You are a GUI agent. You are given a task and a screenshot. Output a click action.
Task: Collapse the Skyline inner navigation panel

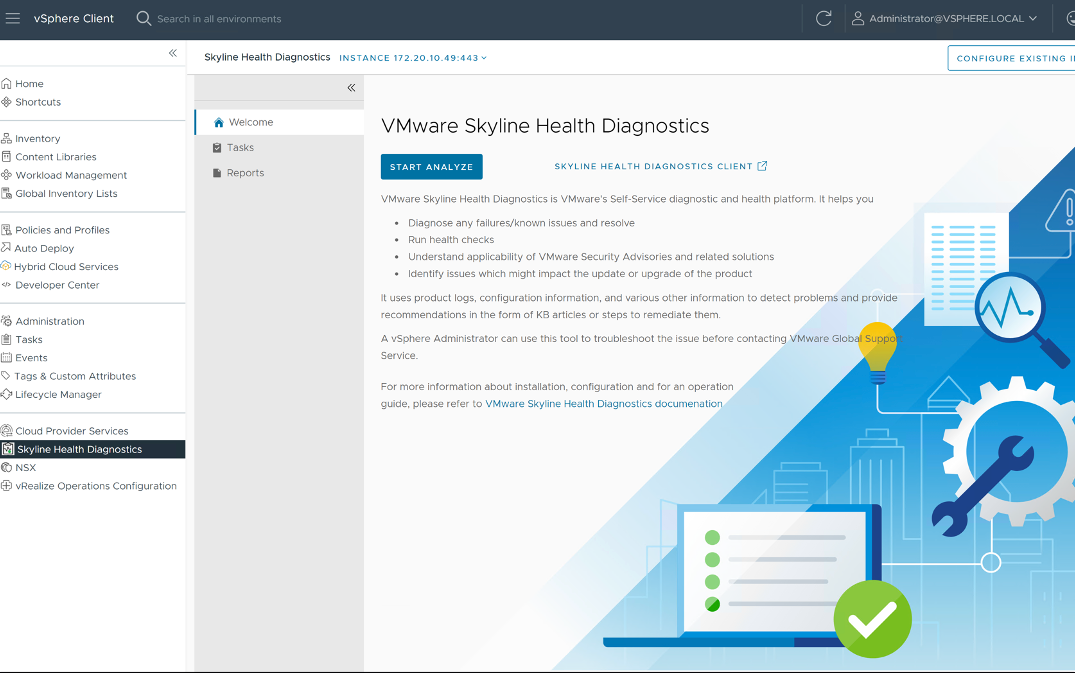click(351, 88)
